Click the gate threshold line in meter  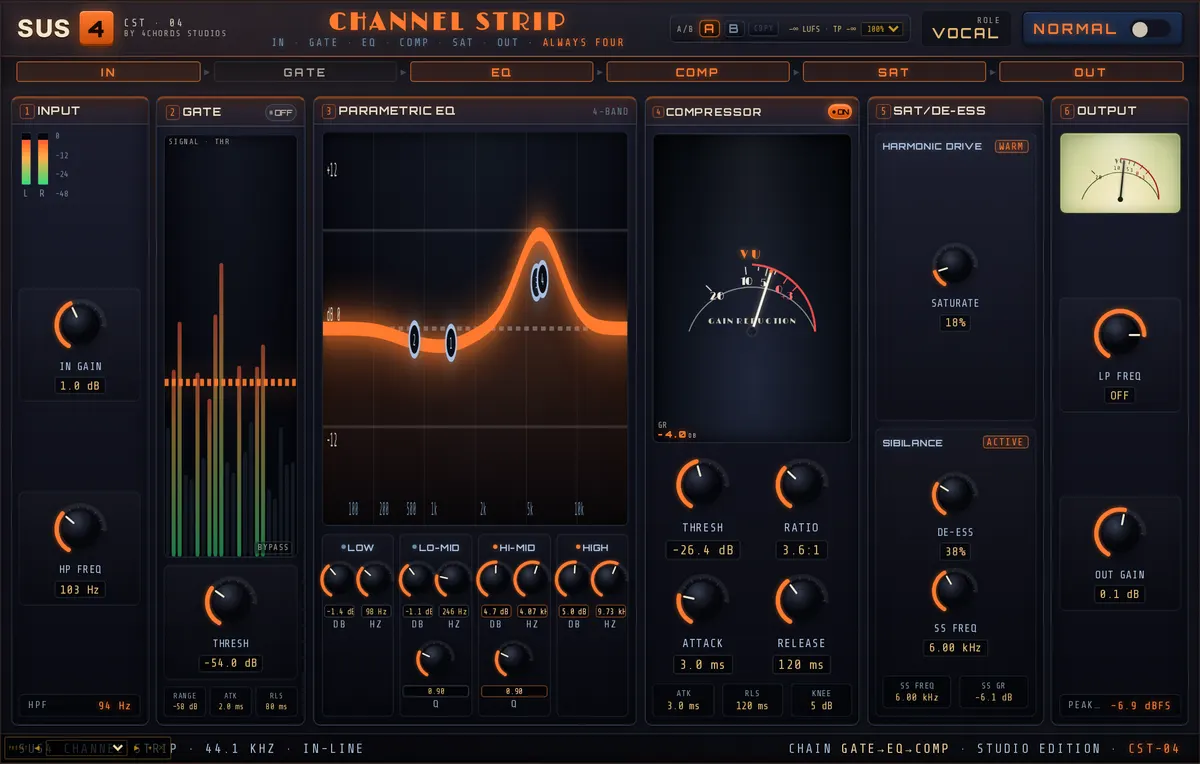(x=230, y=382)
